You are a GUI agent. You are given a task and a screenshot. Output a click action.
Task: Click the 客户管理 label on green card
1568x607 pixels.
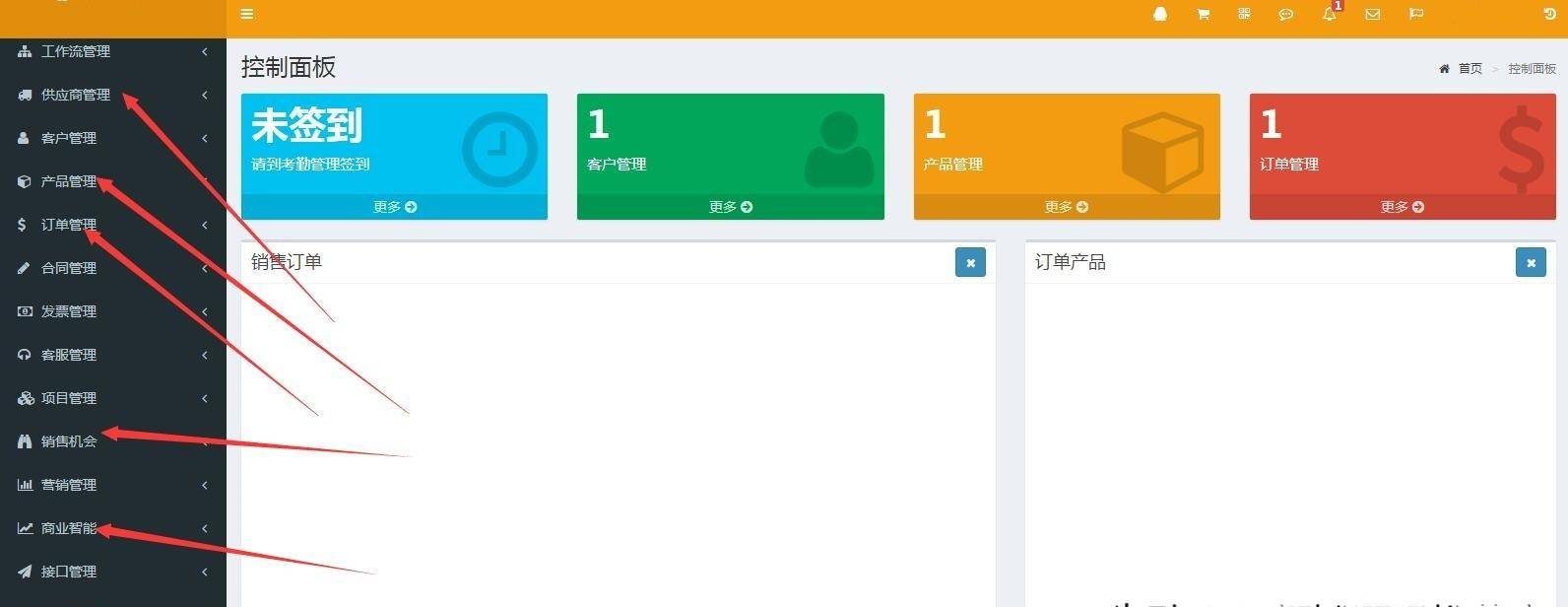(x=617, y=165)
